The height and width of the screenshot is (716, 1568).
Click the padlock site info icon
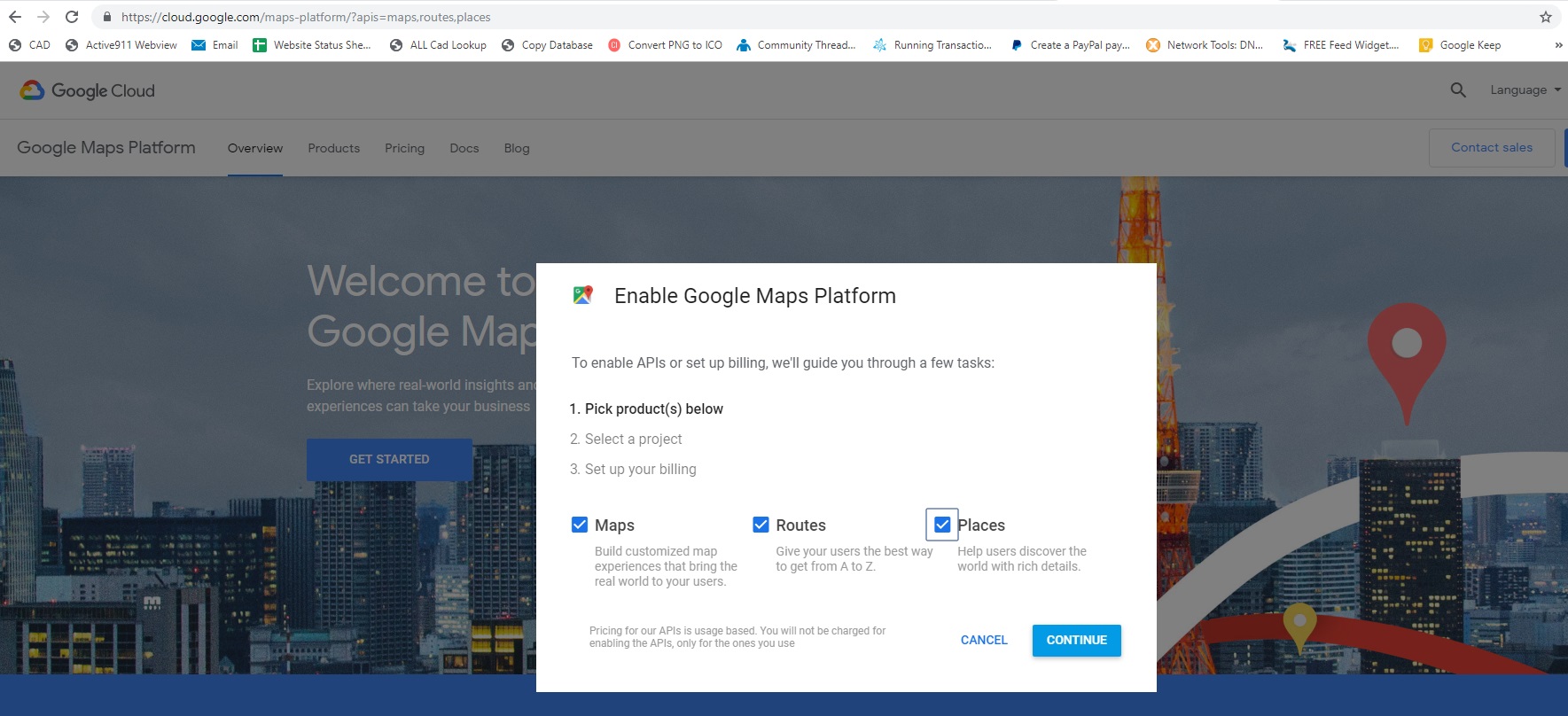107,17
